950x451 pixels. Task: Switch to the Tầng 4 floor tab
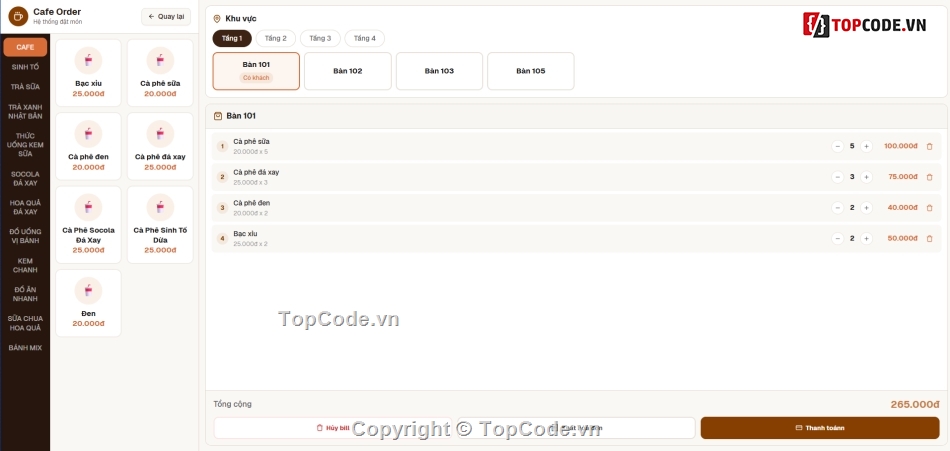[365, 38]
